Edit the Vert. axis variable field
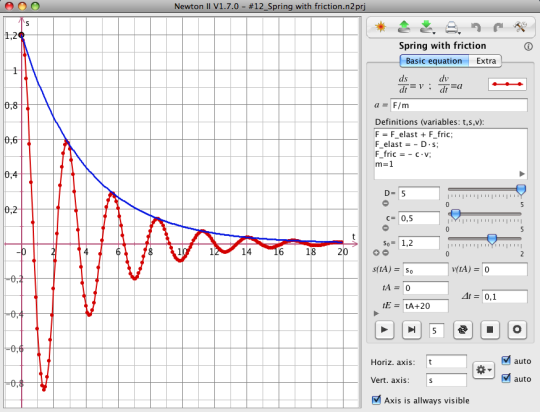540x412 pixels. 446,380
